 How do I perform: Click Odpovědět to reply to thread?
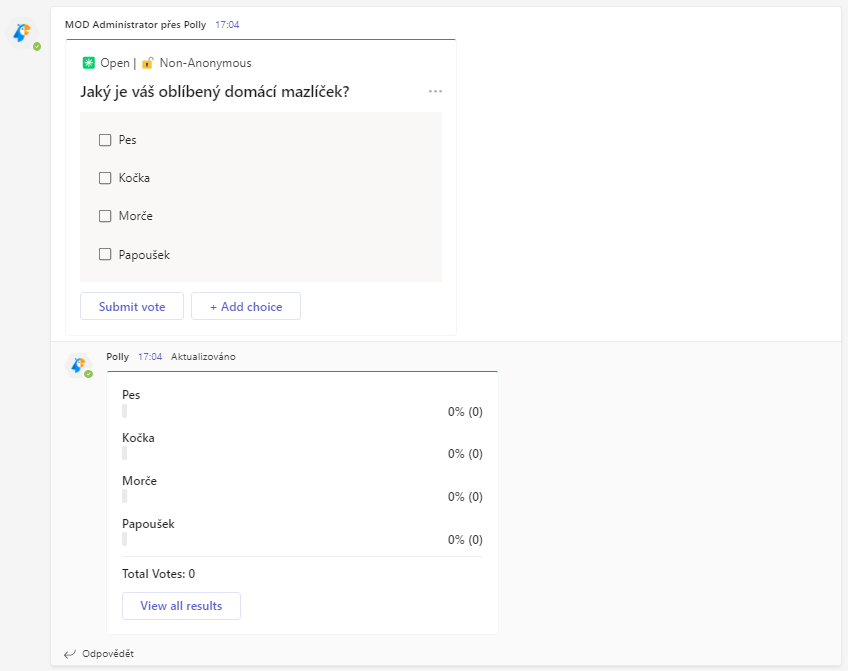pos(108,654)
